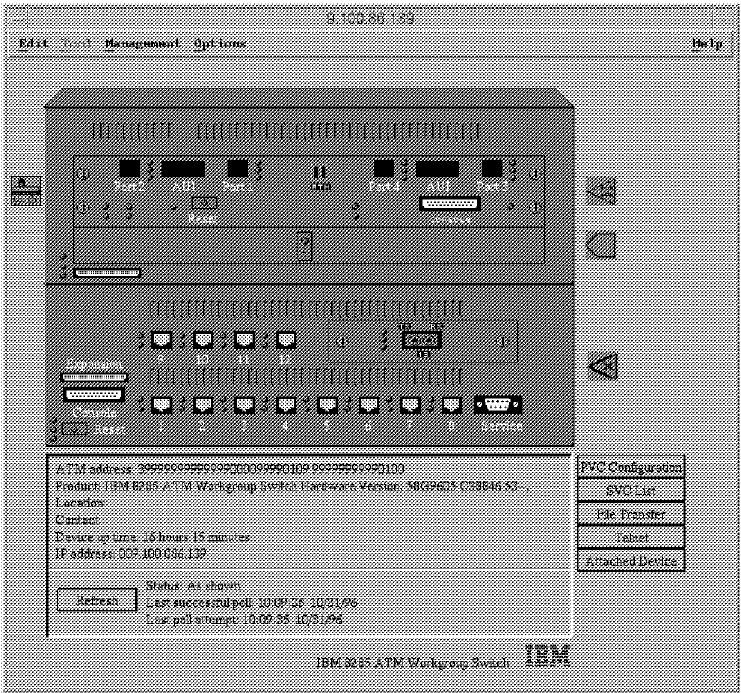Image resolution: width=741 pixels, height=693 pixels.
Task: Select RJ-45 port 1 on the switch
Action: (x=161, y=405)
